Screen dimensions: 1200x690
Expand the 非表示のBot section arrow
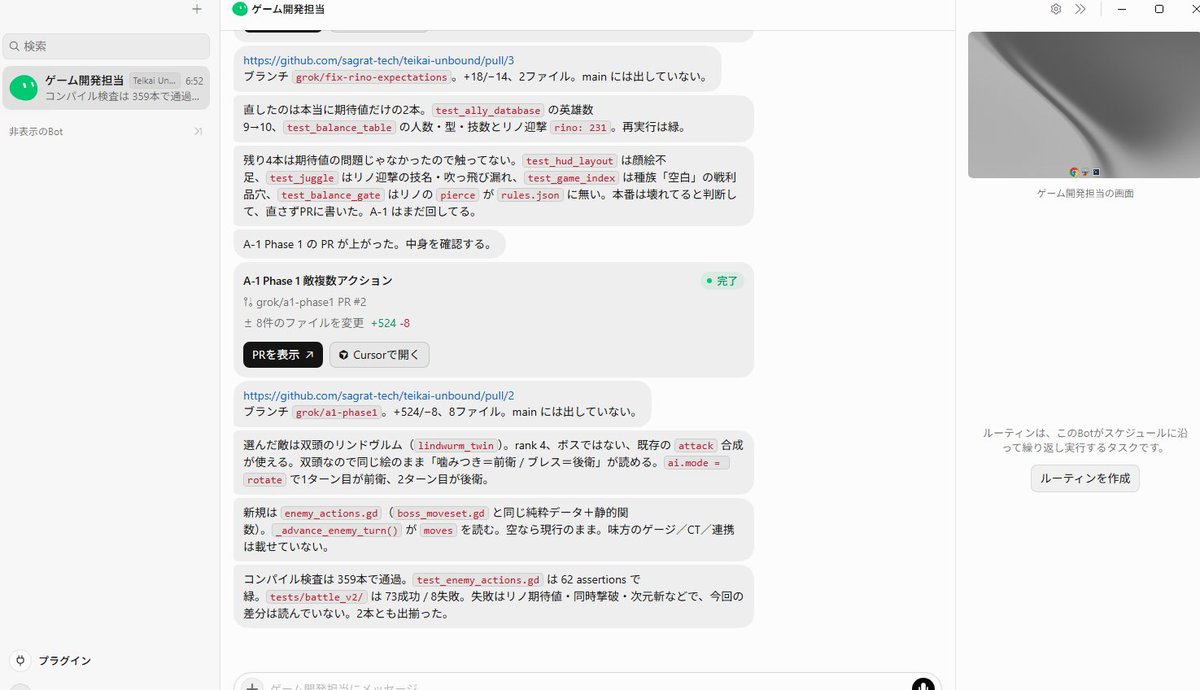[198, 131]
